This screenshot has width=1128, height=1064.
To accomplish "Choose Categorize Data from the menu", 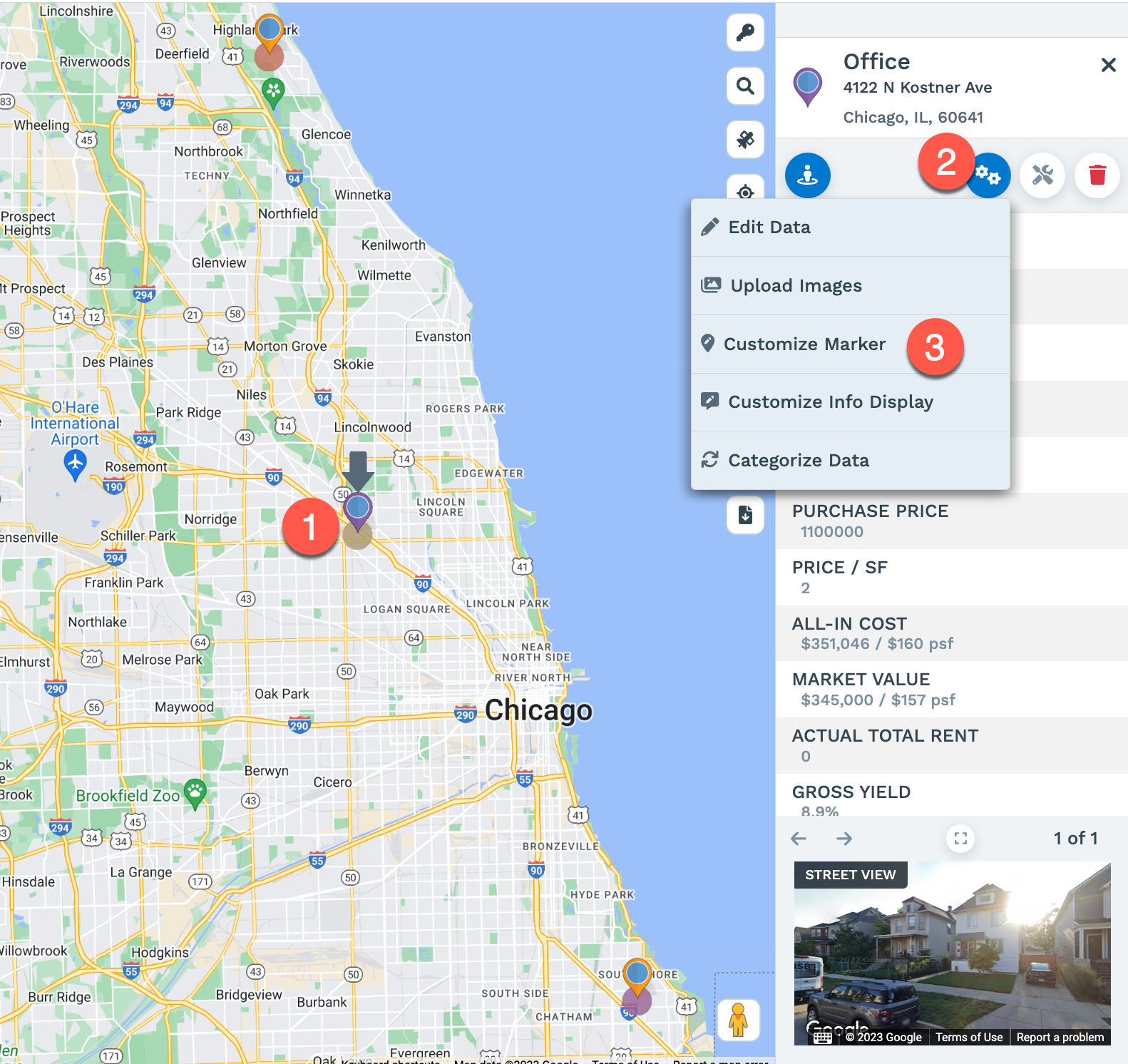I will coord(851,461).
